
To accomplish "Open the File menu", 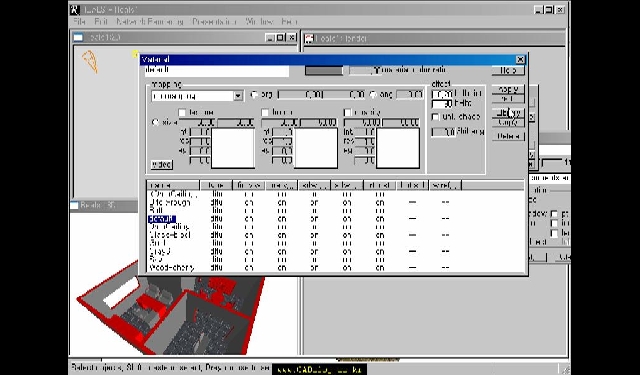I will (x=79, y=22).
